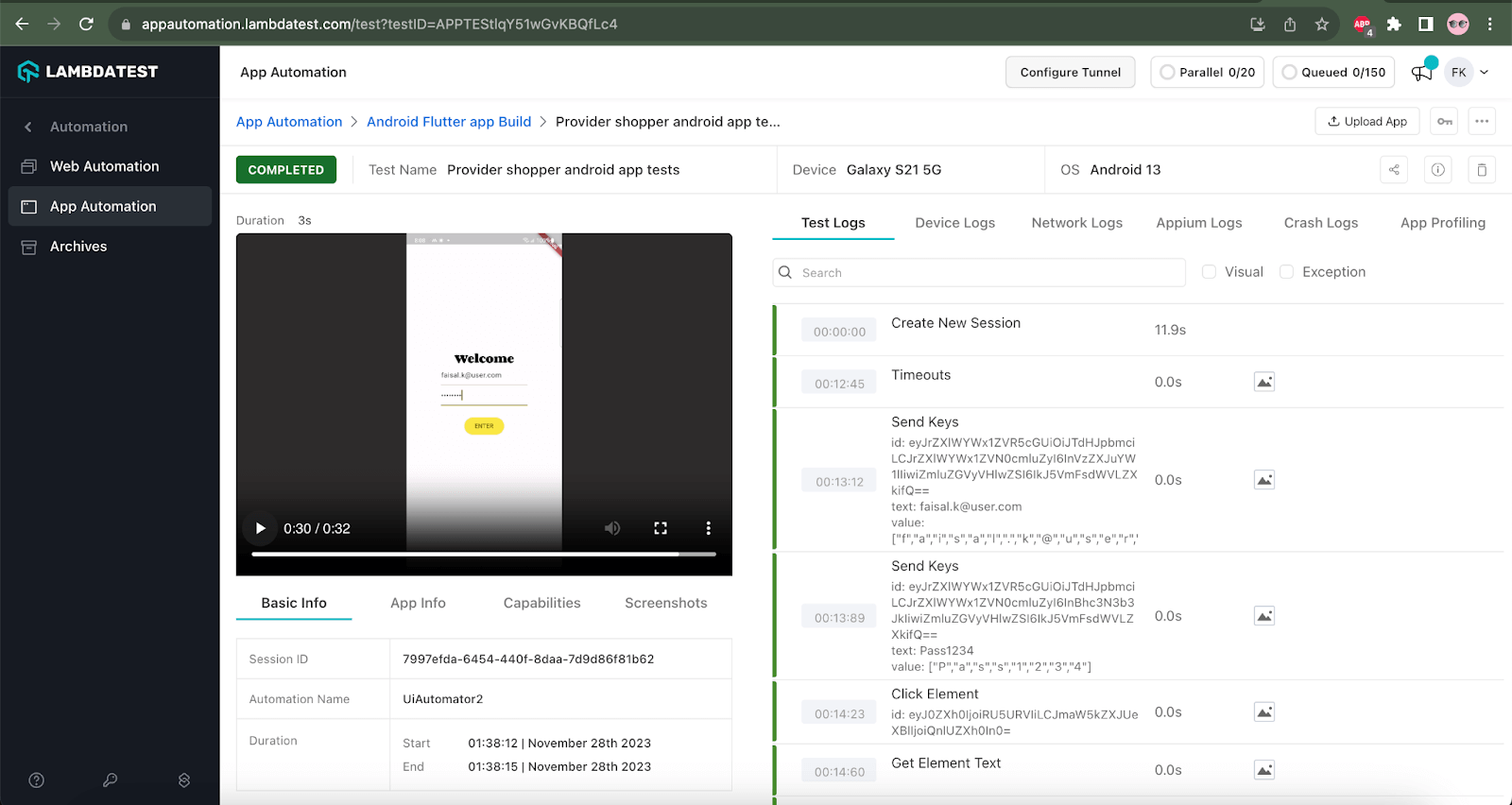Open the Capabilities tab
The height and width of the screenshot is (805, 1512).
click(x=541, y=603)
